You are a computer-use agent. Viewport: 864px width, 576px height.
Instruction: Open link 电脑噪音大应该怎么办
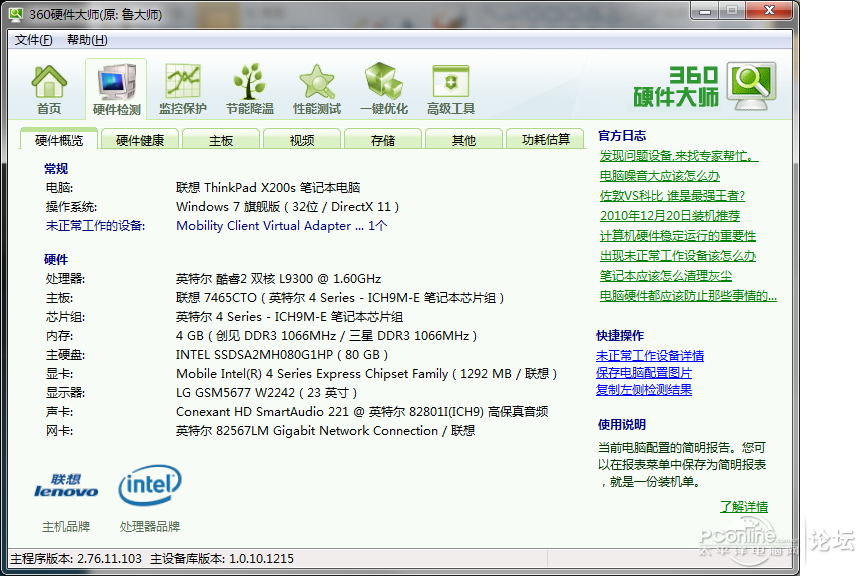(x=660, y=176)
